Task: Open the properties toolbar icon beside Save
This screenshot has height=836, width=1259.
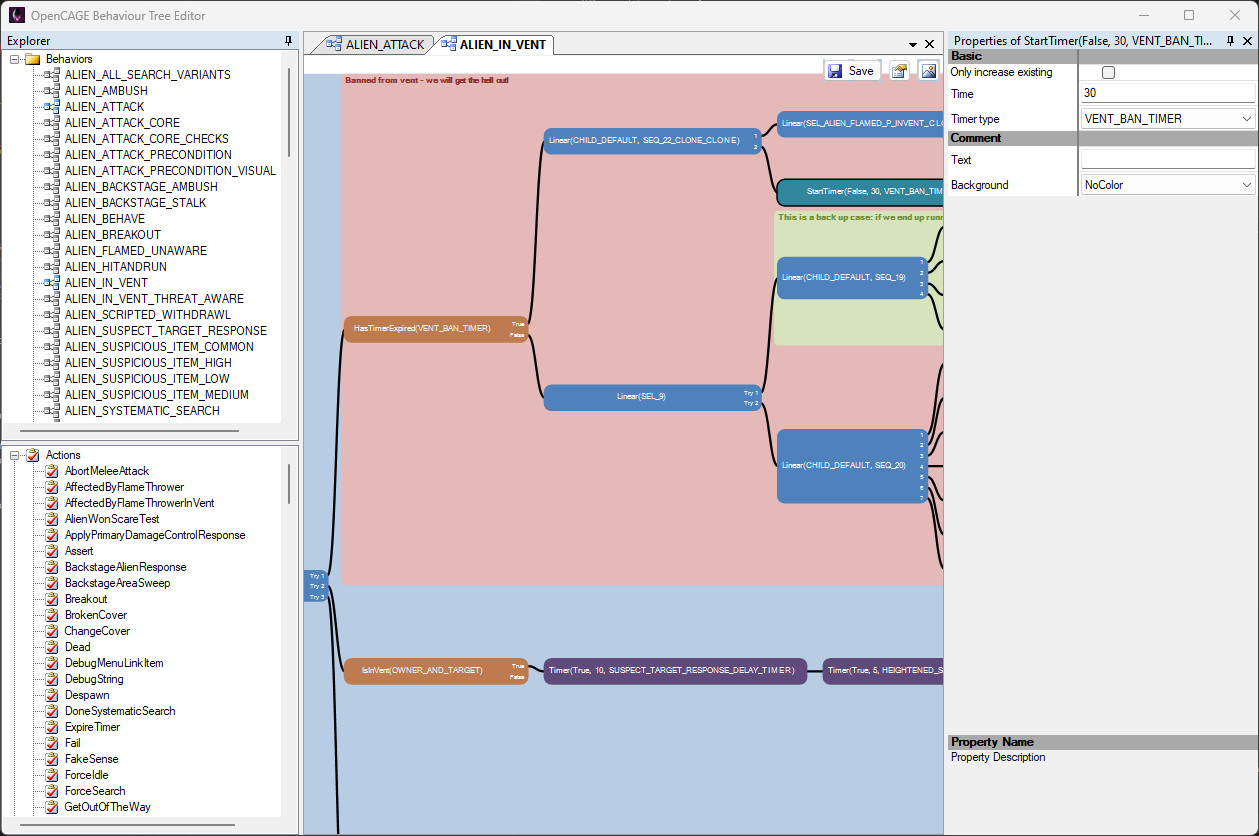Action: pyautogui.click(x=899, y=71)
